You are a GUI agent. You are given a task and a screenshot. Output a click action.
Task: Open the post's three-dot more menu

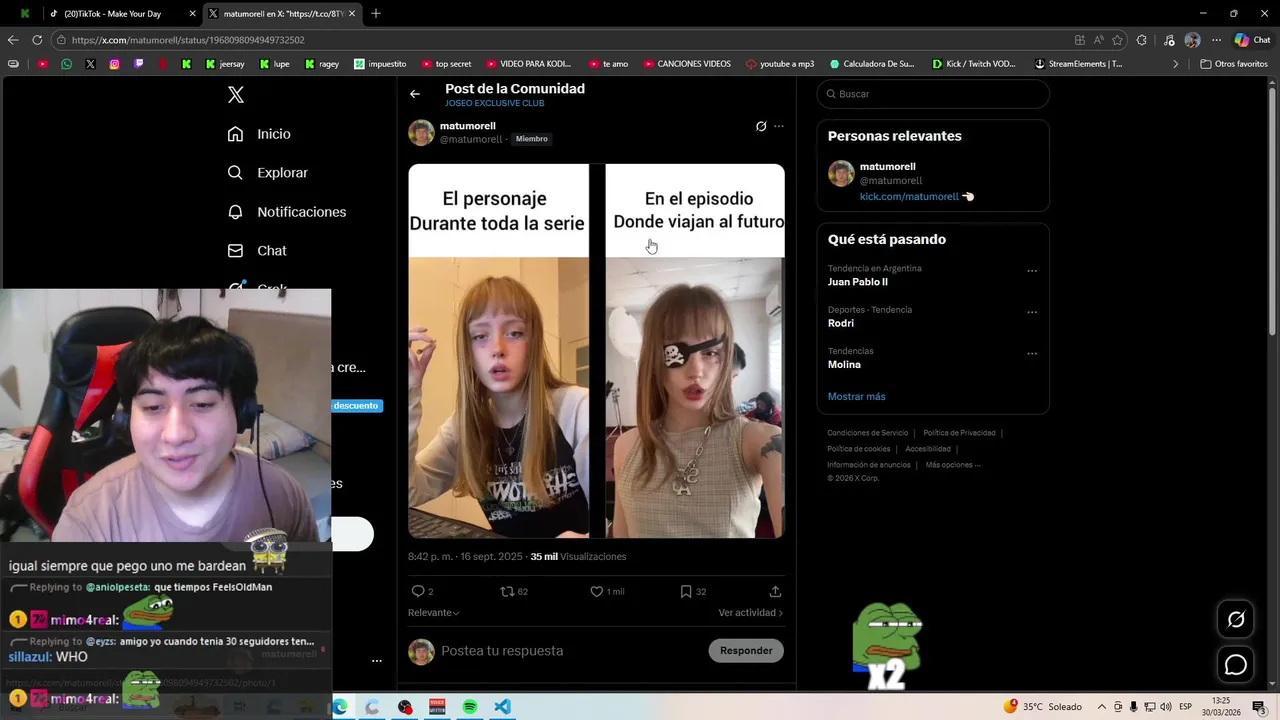coord(779,126)
